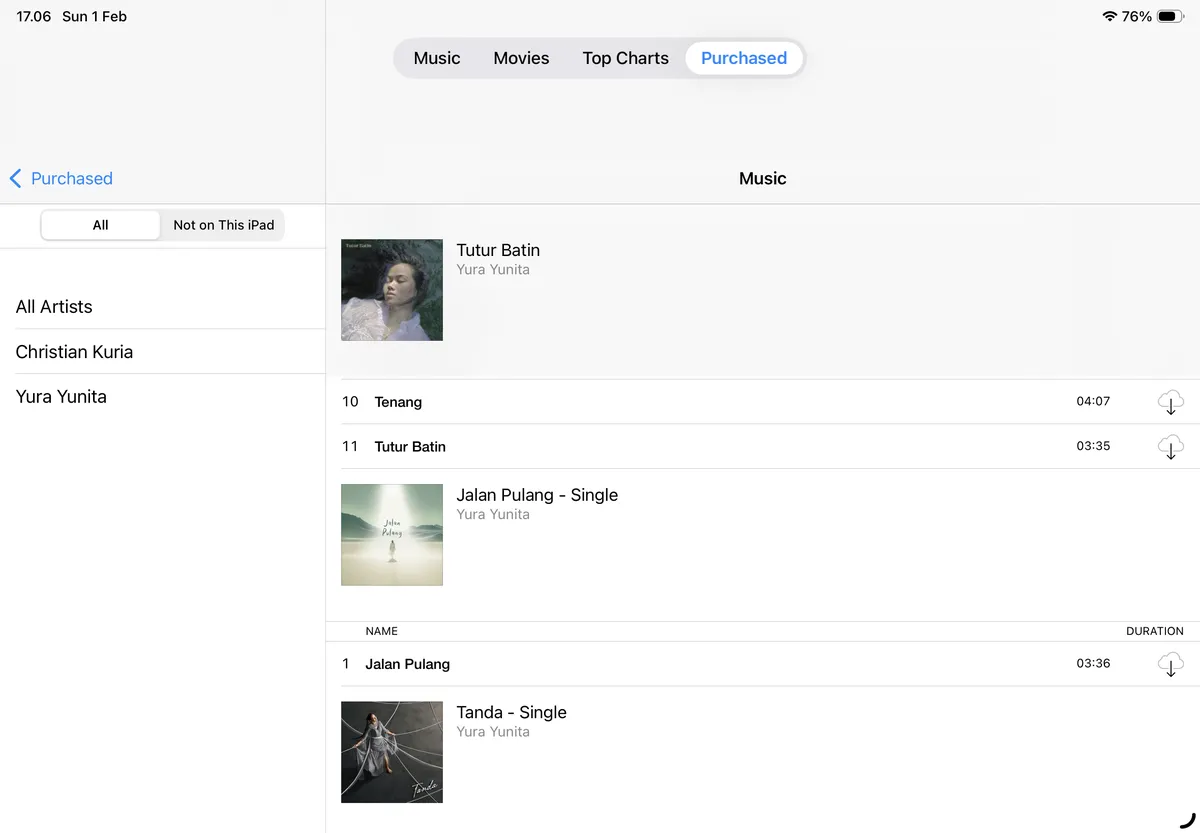Tap the battery indicator icon
Viewport: 1200px width, 833px height.
pos(1169,17)
